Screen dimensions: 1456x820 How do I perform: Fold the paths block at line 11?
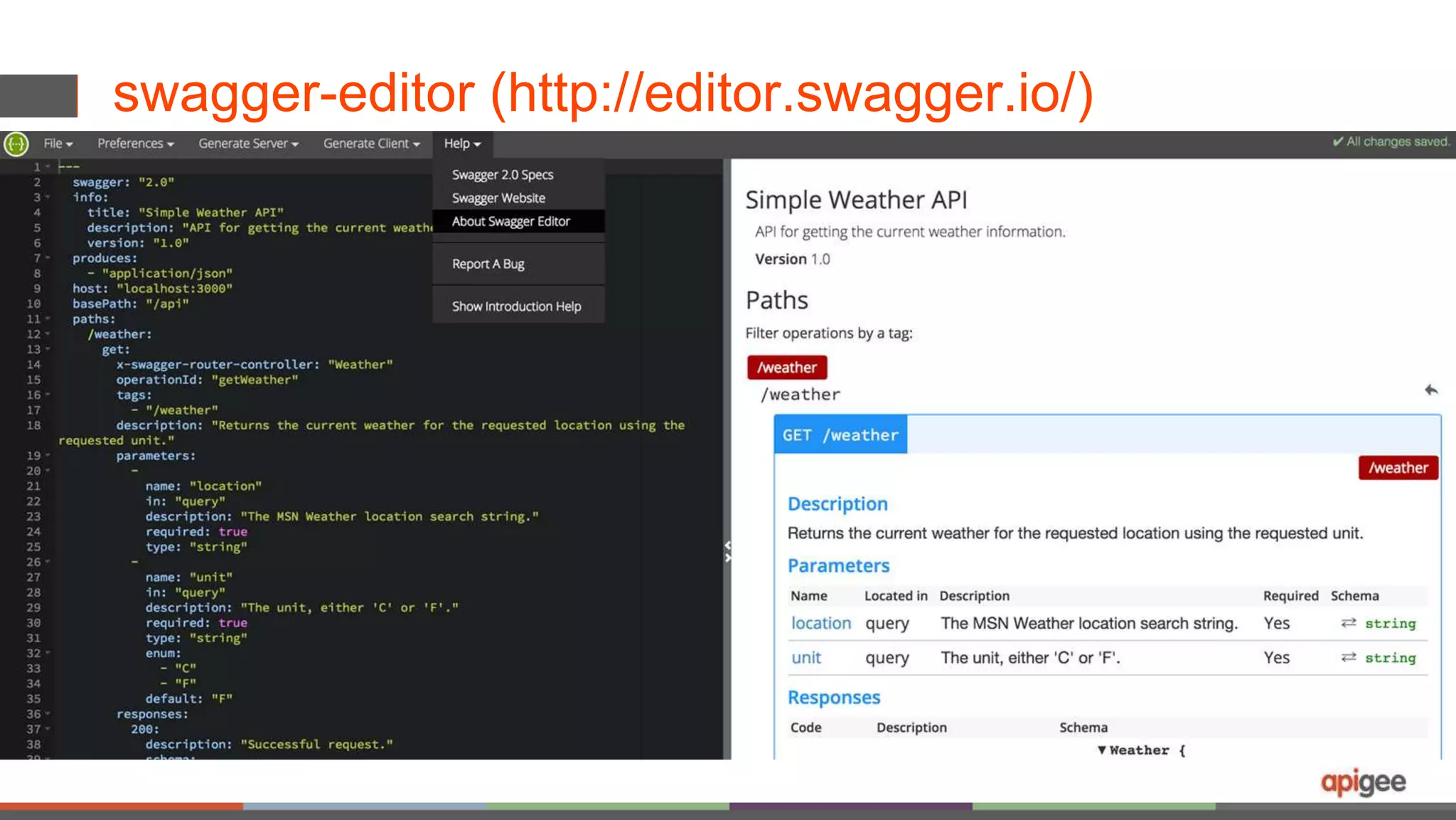48,319
